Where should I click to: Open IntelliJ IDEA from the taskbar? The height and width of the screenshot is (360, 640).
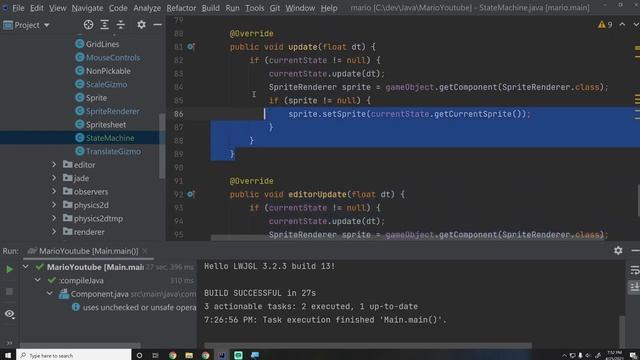(222, 355)
